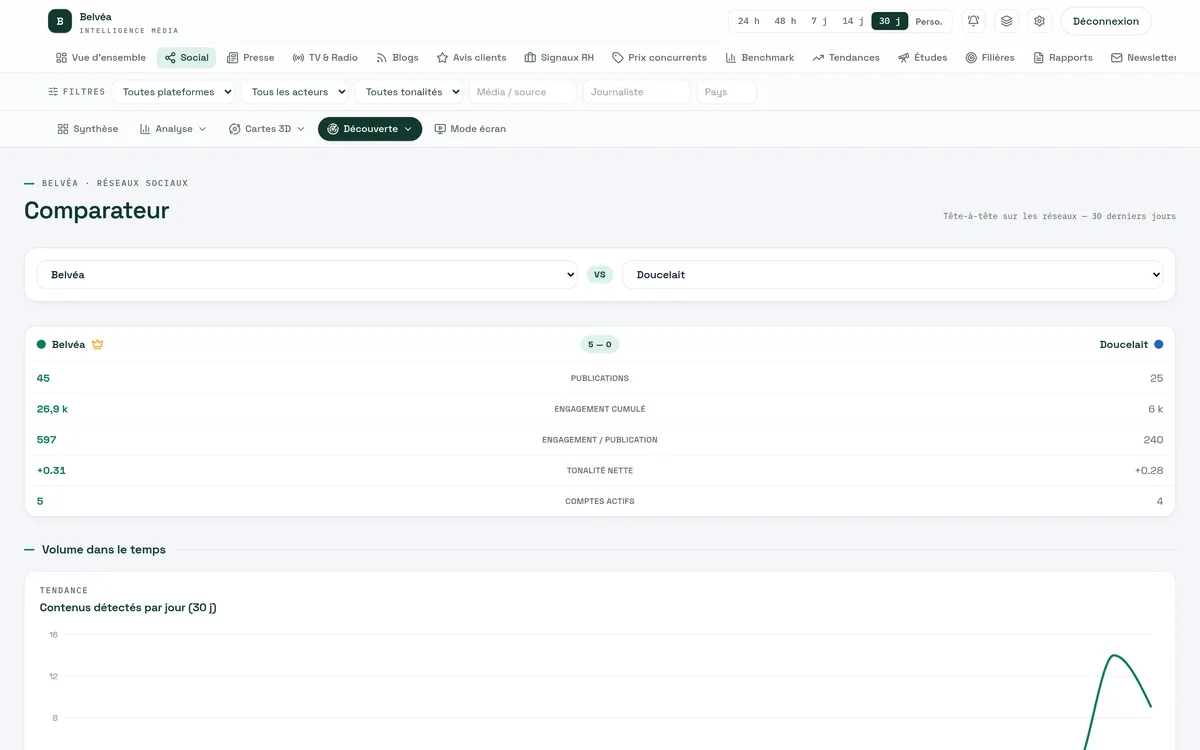1200x750 pixels.
Task: Click the Découverte pill button
Action: click(370, 129)
